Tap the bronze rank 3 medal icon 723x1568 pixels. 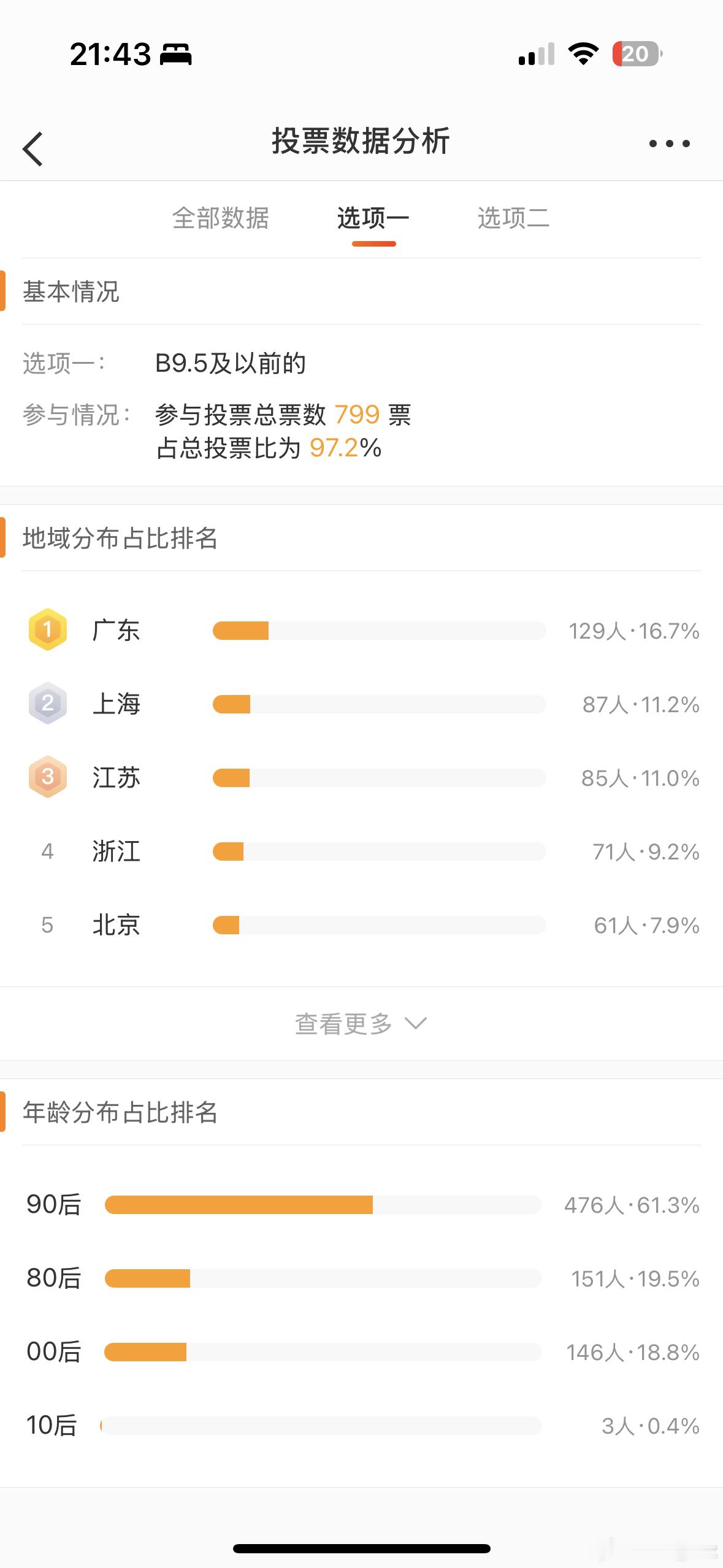48,777
